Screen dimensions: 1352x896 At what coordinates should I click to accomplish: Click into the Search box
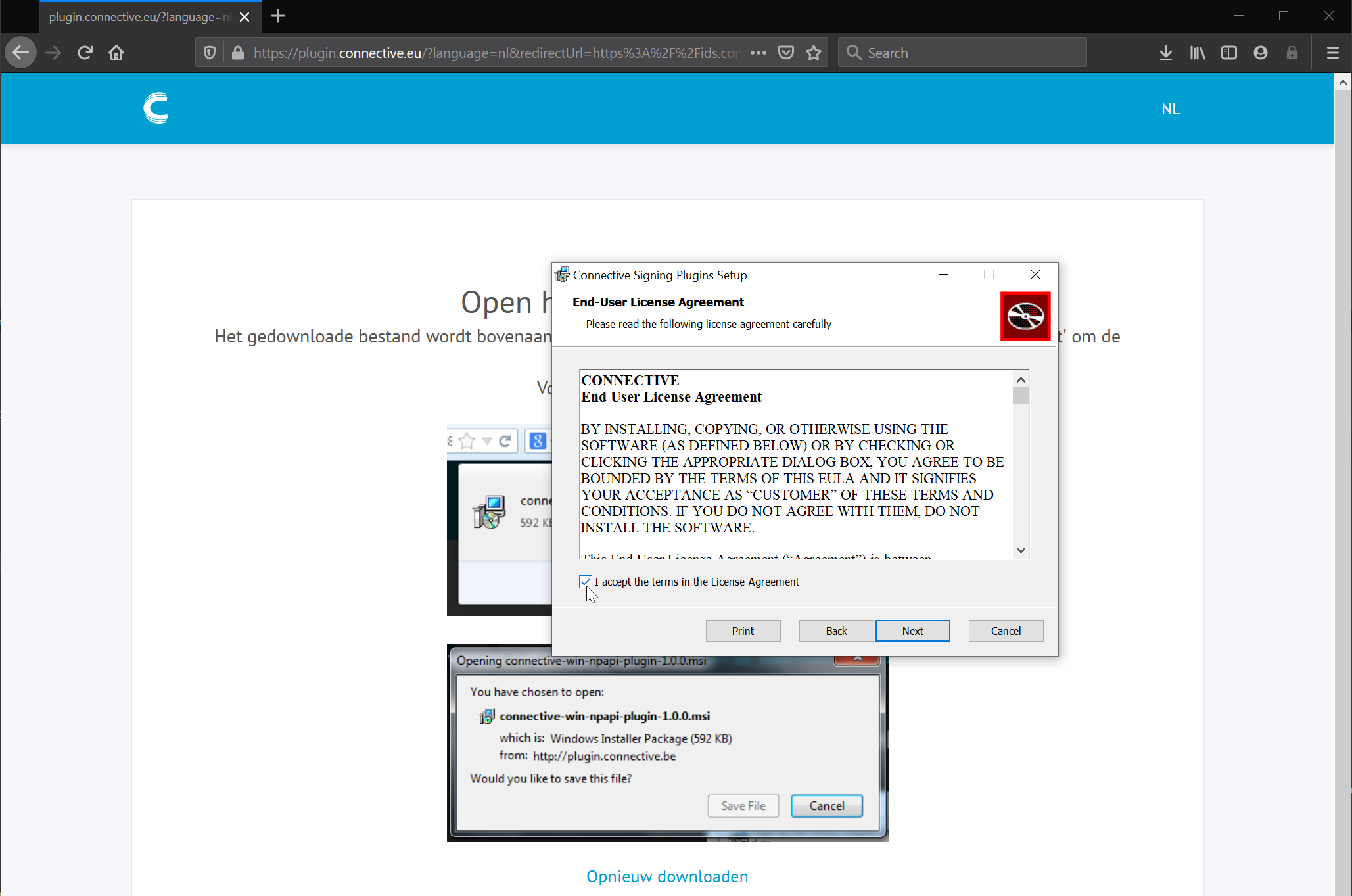(962, 53)
